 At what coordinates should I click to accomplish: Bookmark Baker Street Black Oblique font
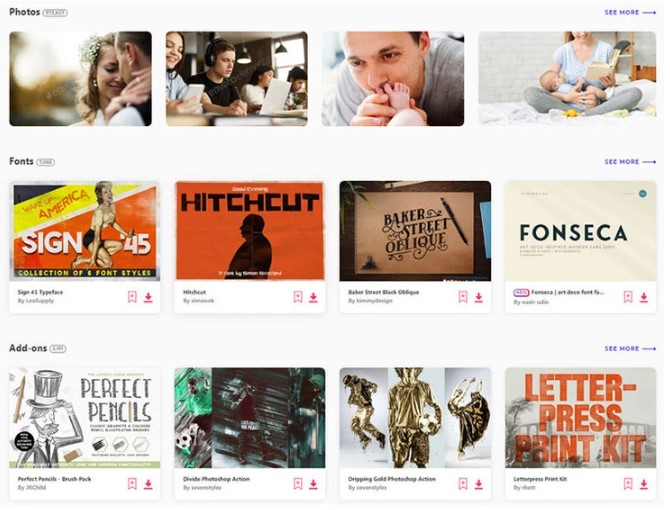(x=463, y=297)
